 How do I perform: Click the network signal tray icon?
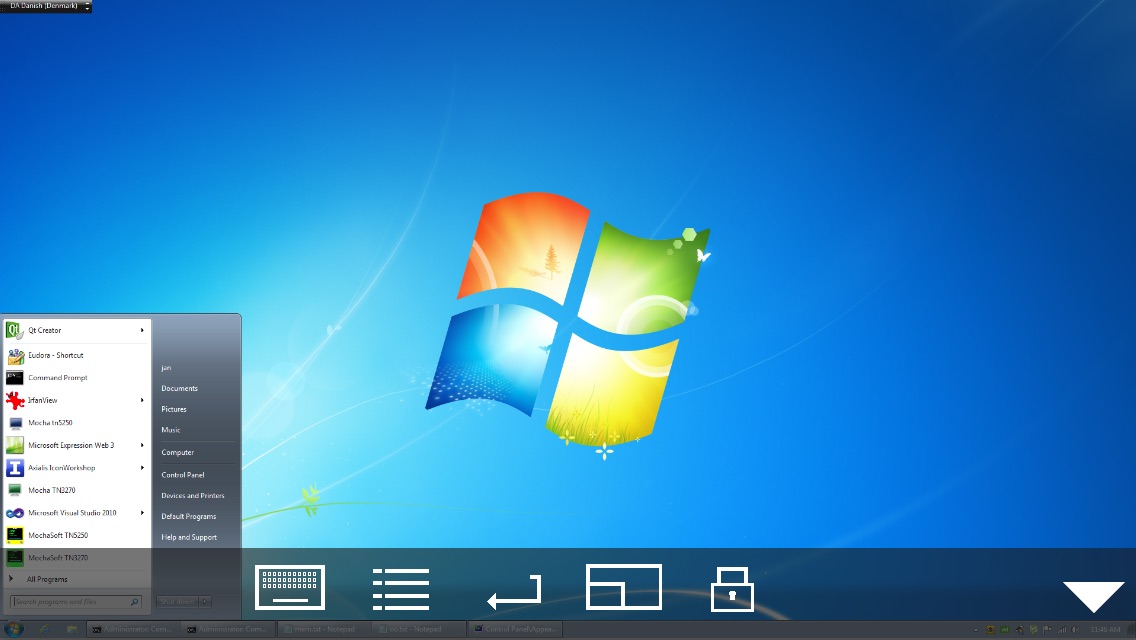(1062, 630)
